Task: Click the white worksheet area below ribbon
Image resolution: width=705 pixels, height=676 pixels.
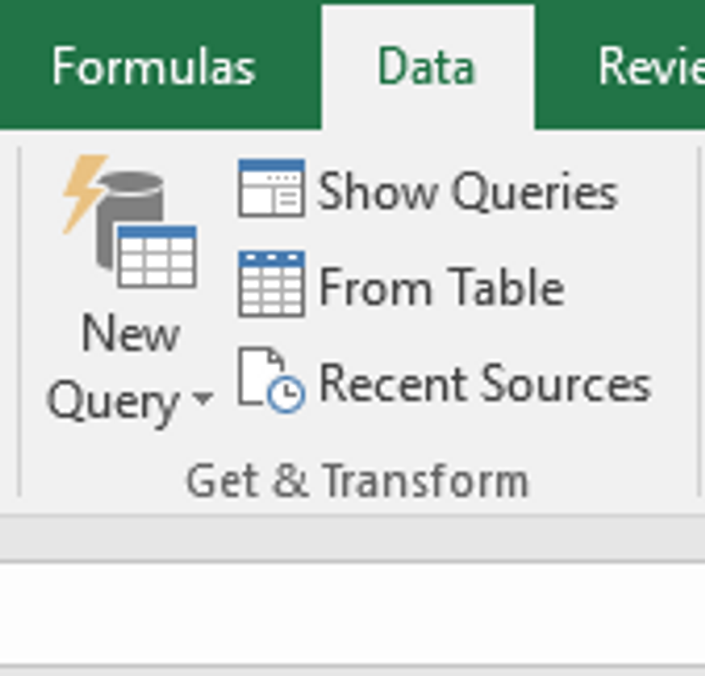Action: tap(352, 613)
